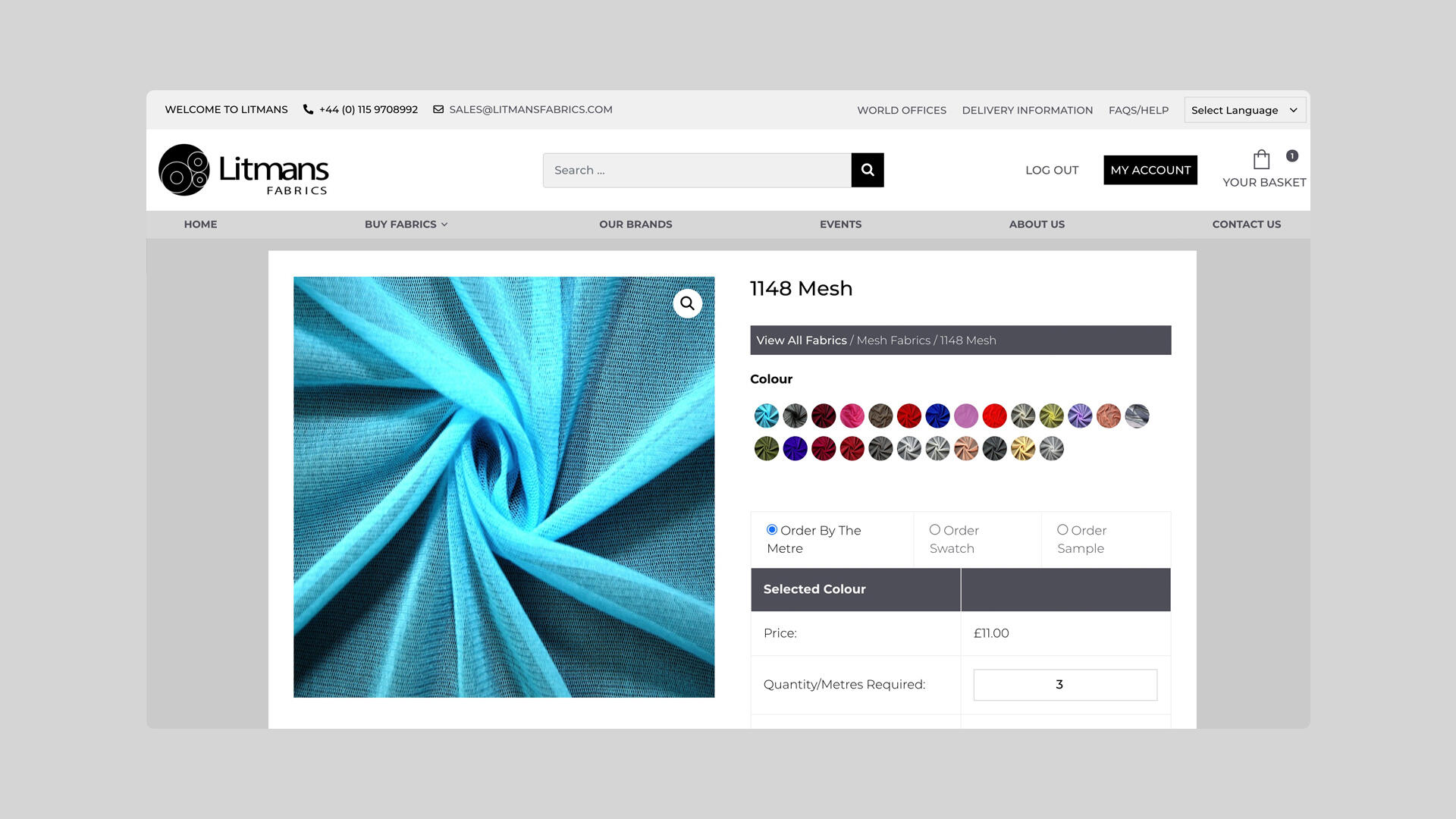Image resolution: width=1456 pixels, height=819 pixels.
Task: Click the Quantity/Metres Required input field
Action: (x=1065, y=685)
